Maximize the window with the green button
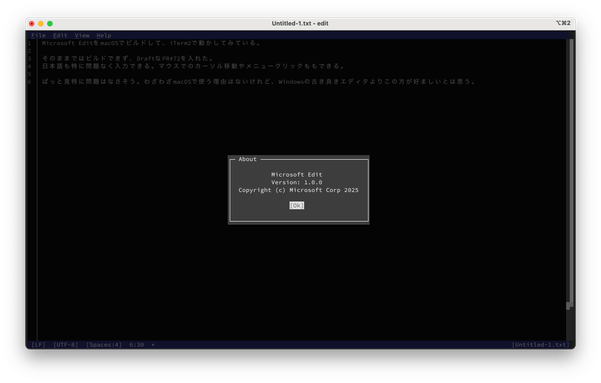Image resolution: width=601 pixels, height=383 pixels. point(50,23)
